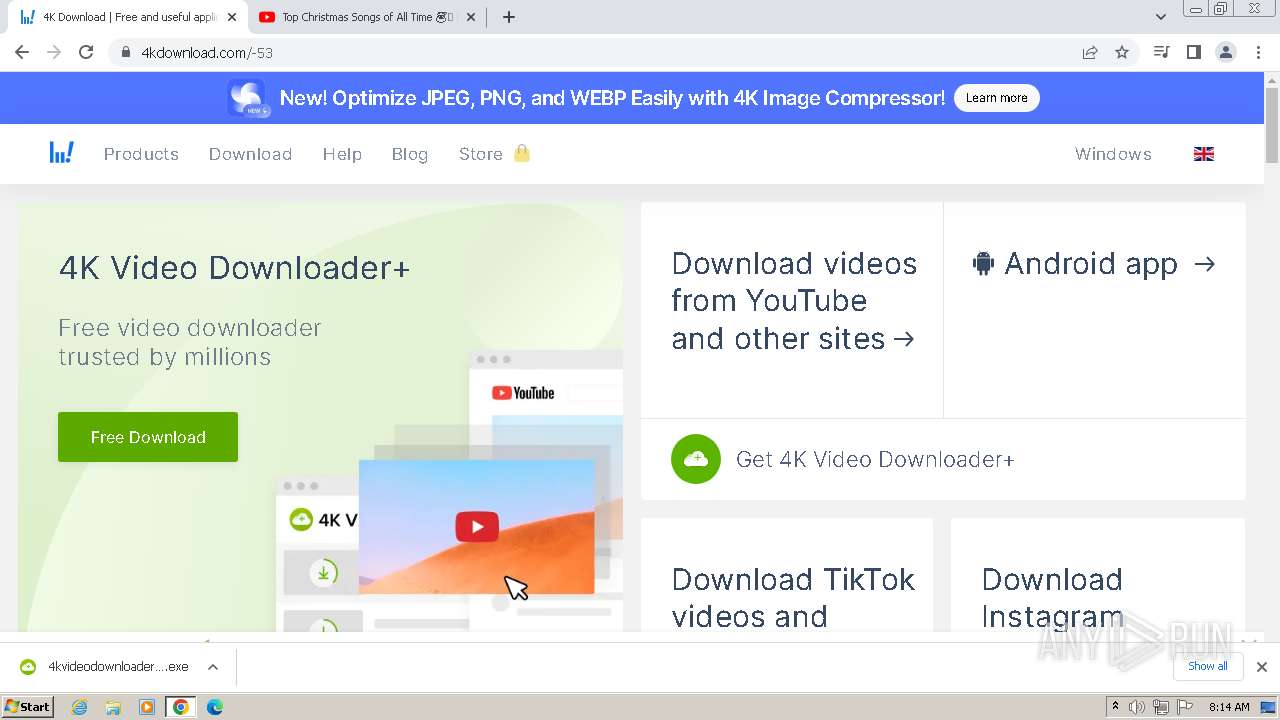Viewport: 1280px width, 720px height.
Task: Open Download Instagram card
Action: (x=1098, y=575)
